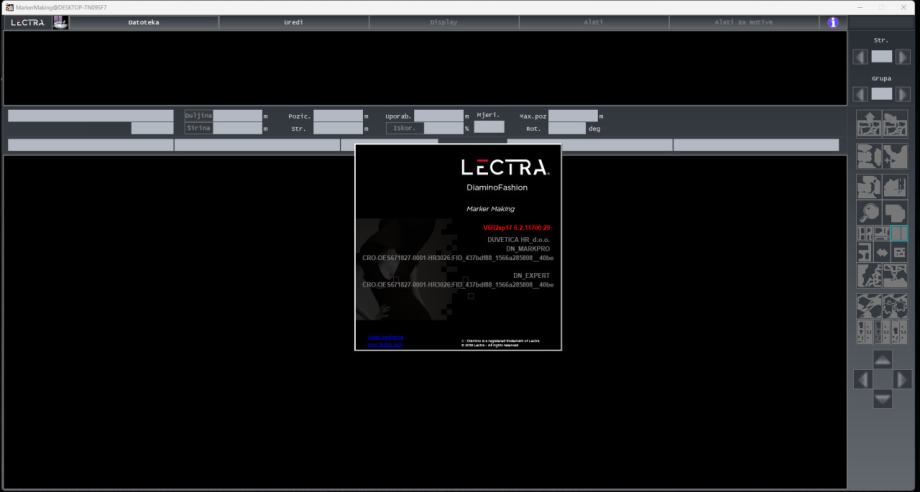Pan the marker view right with pad arrow

[902, 379]
